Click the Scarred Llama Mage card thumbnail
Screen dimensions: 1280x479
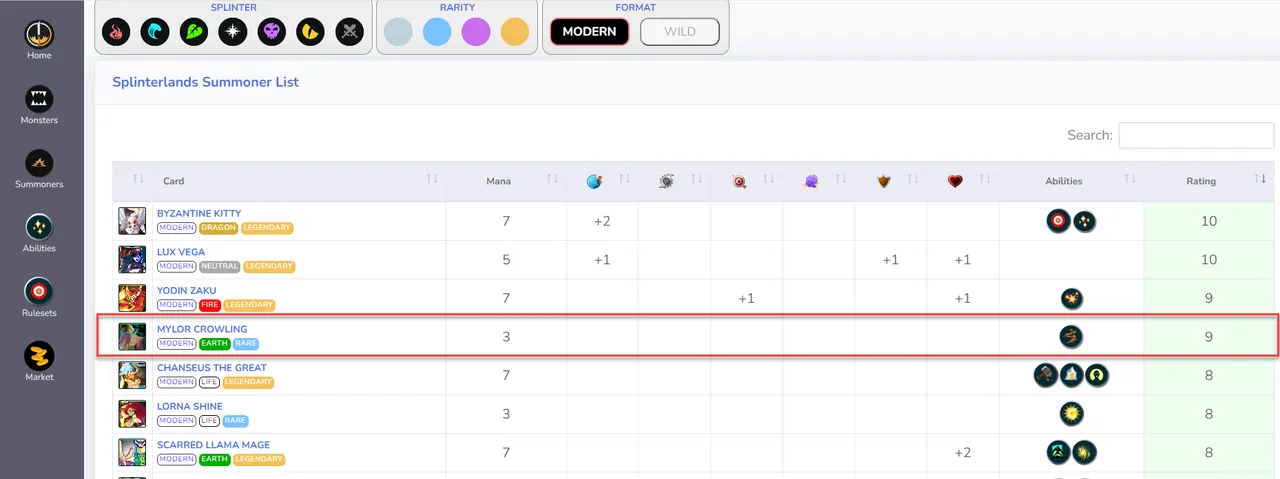tap(132, 452)
